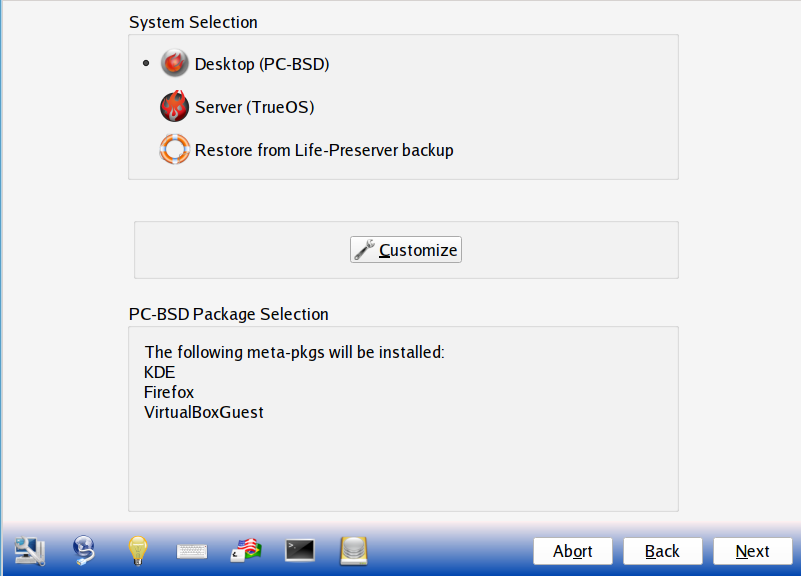Screen dimensions: 801x576
Task: Click the TrueOS red flame icon
Action: [174, 106]
